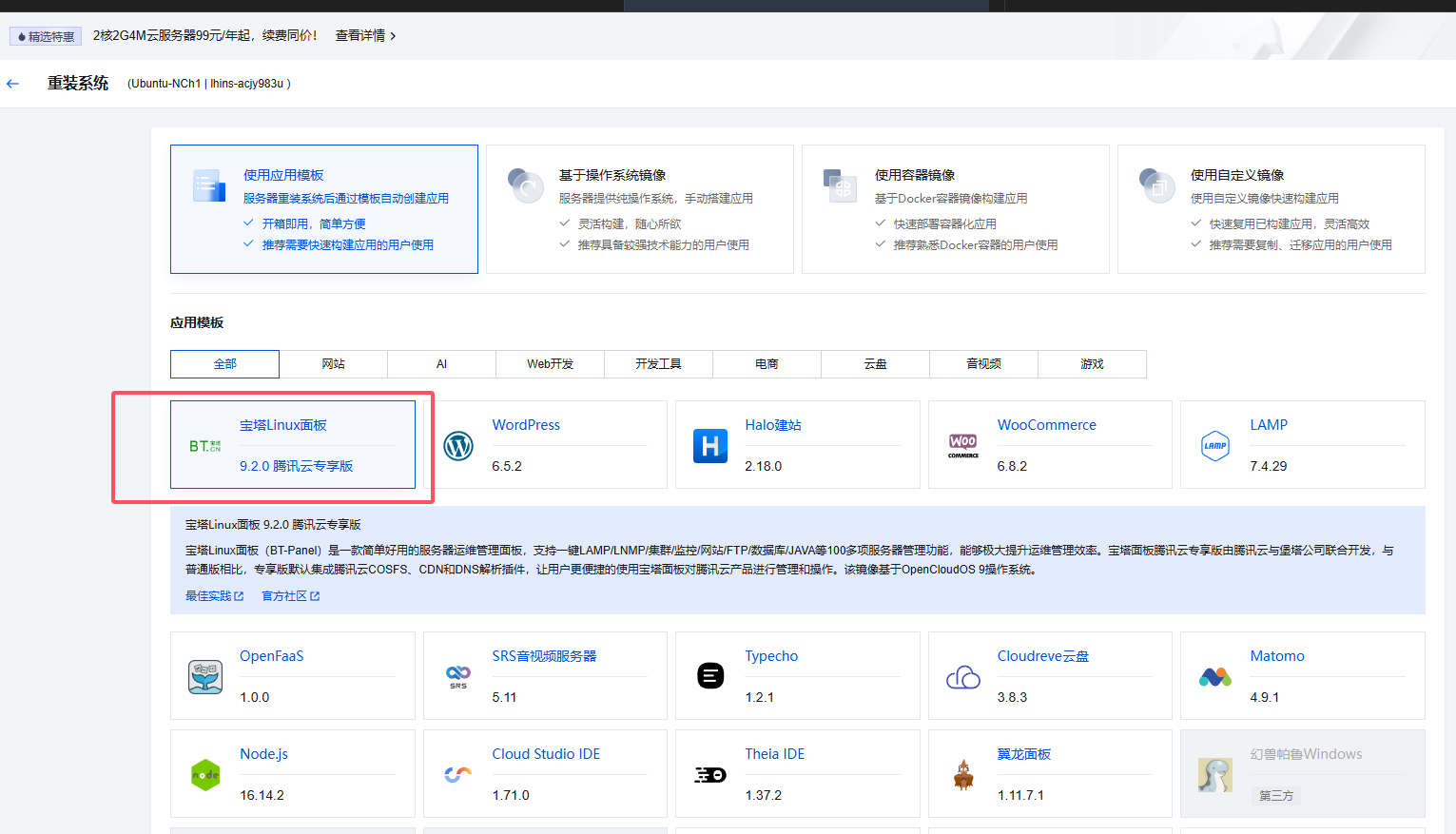Select the 使用应用模板 option card
This screenshot has width=1456, height=834.
pyautogui.click(x=324, y=209)
